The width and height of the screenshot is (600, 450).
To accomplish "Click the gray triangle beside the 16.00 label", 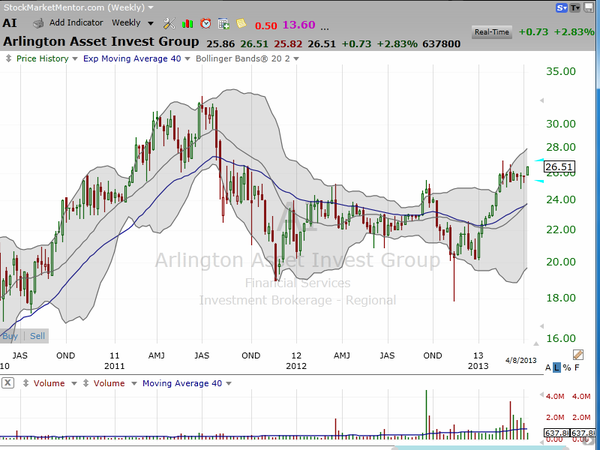I will (536, 344).
